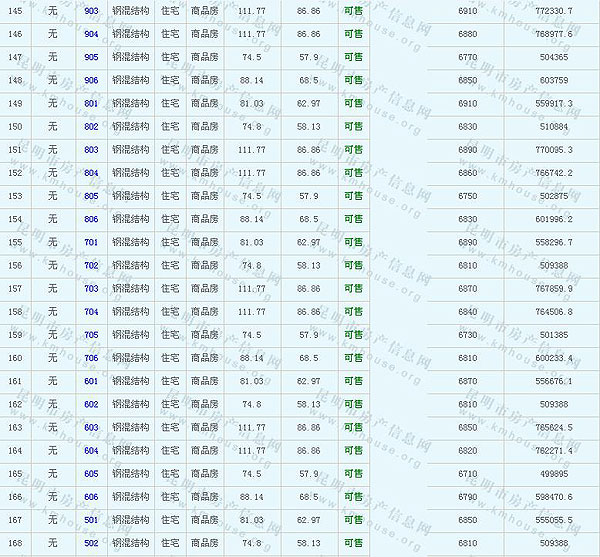Click room 502 link
This screenshot has width=600, height=557.
(x=91, y=543)
